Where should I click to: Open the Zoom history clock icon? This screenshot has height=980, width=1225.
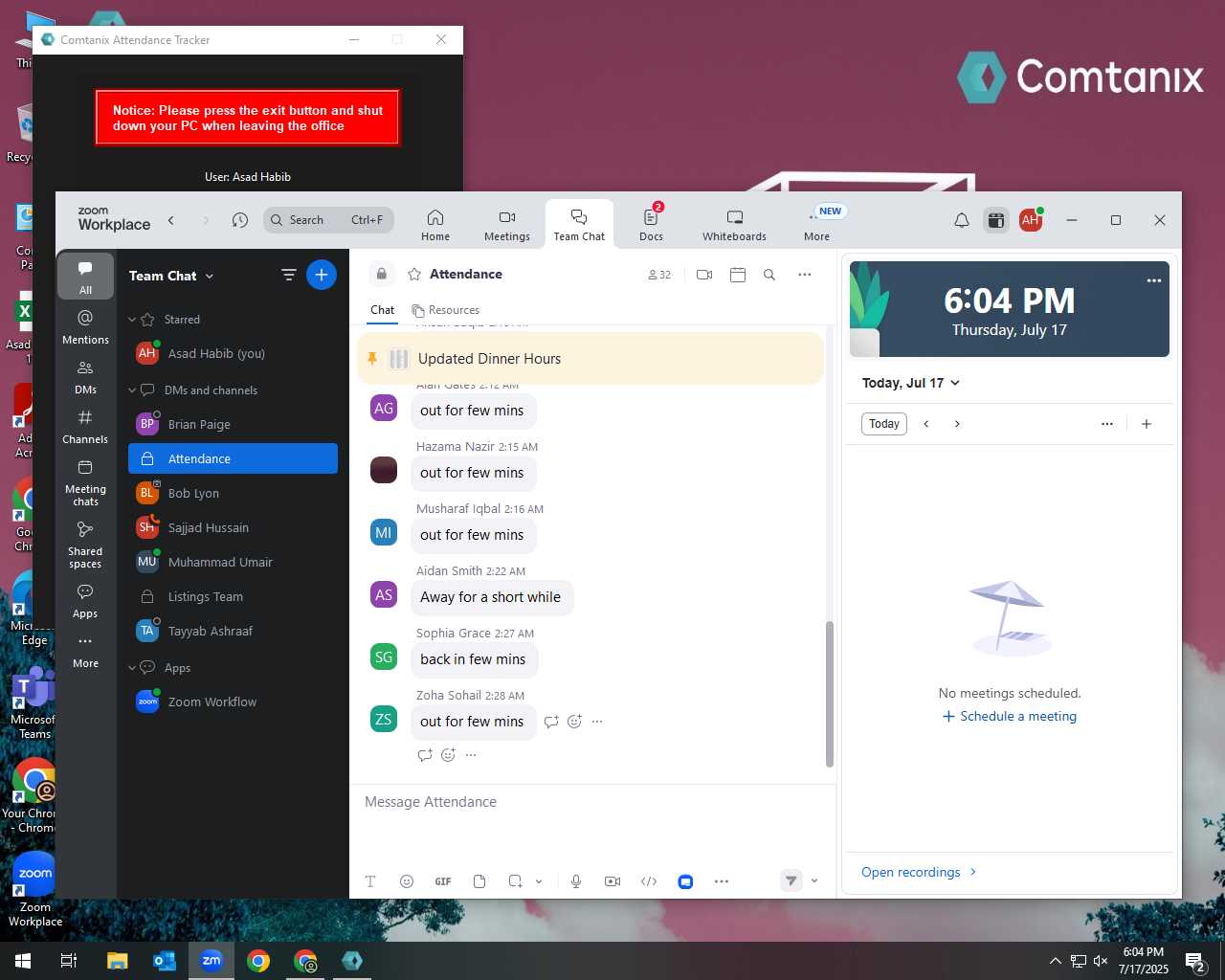click(240, 220)
